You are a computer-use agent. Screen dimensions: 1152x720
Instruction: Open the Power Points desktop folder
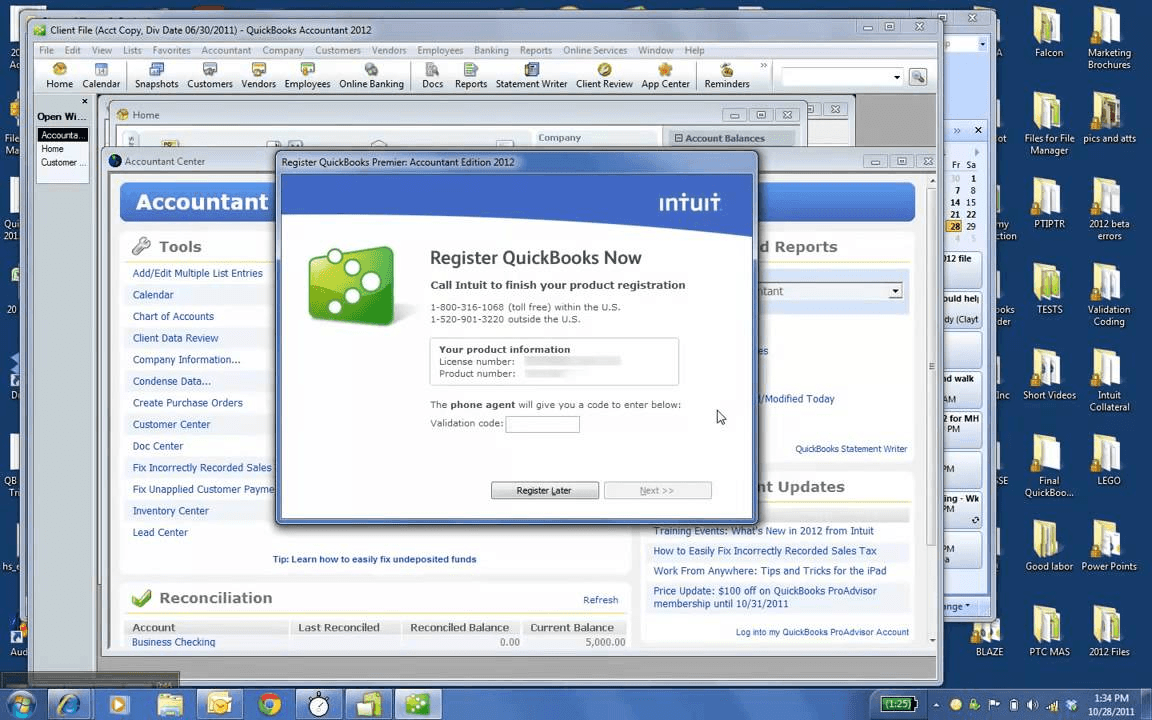1109,546
